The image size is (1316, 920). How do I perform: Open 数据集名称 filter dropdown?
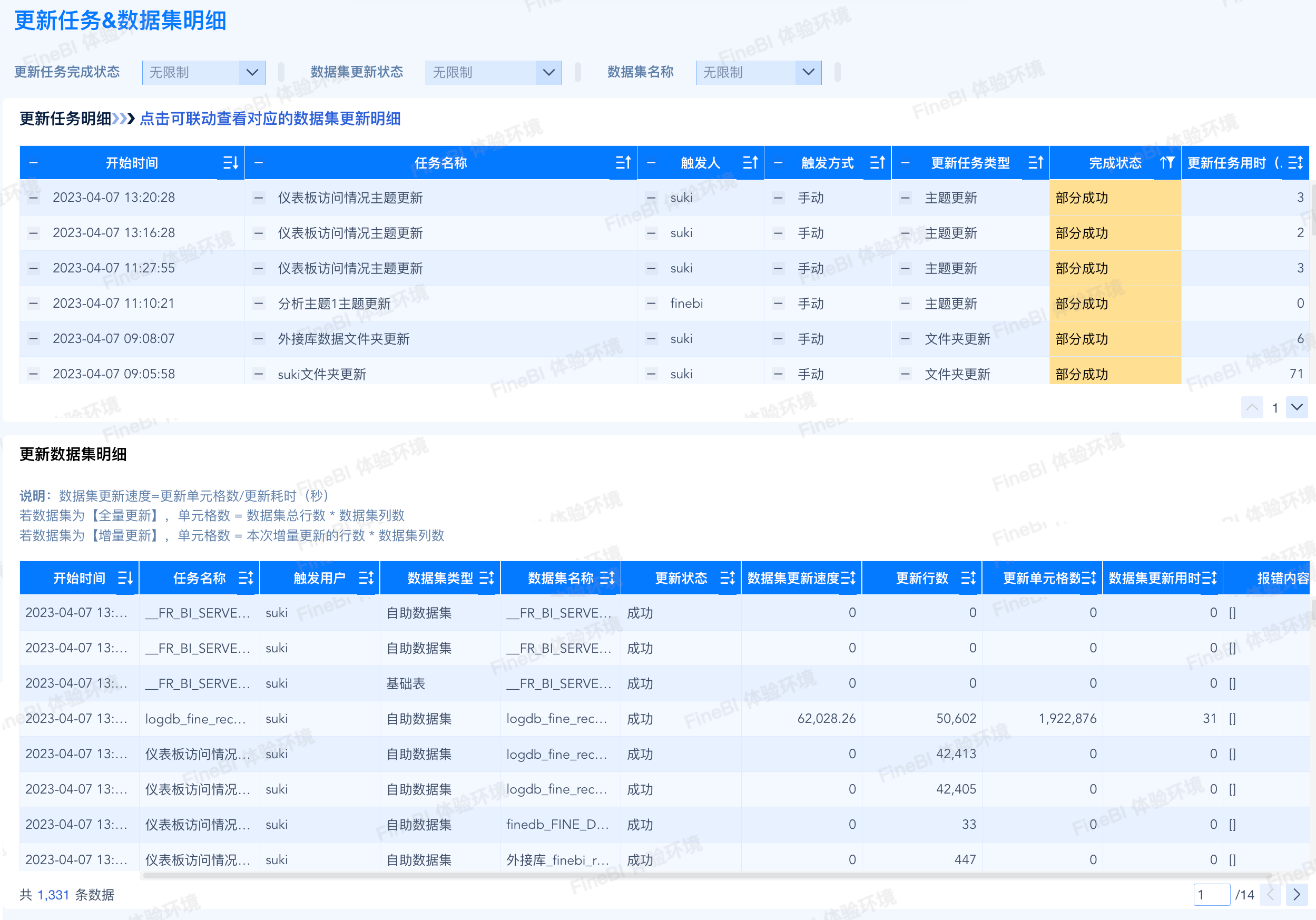coord(808,72)
